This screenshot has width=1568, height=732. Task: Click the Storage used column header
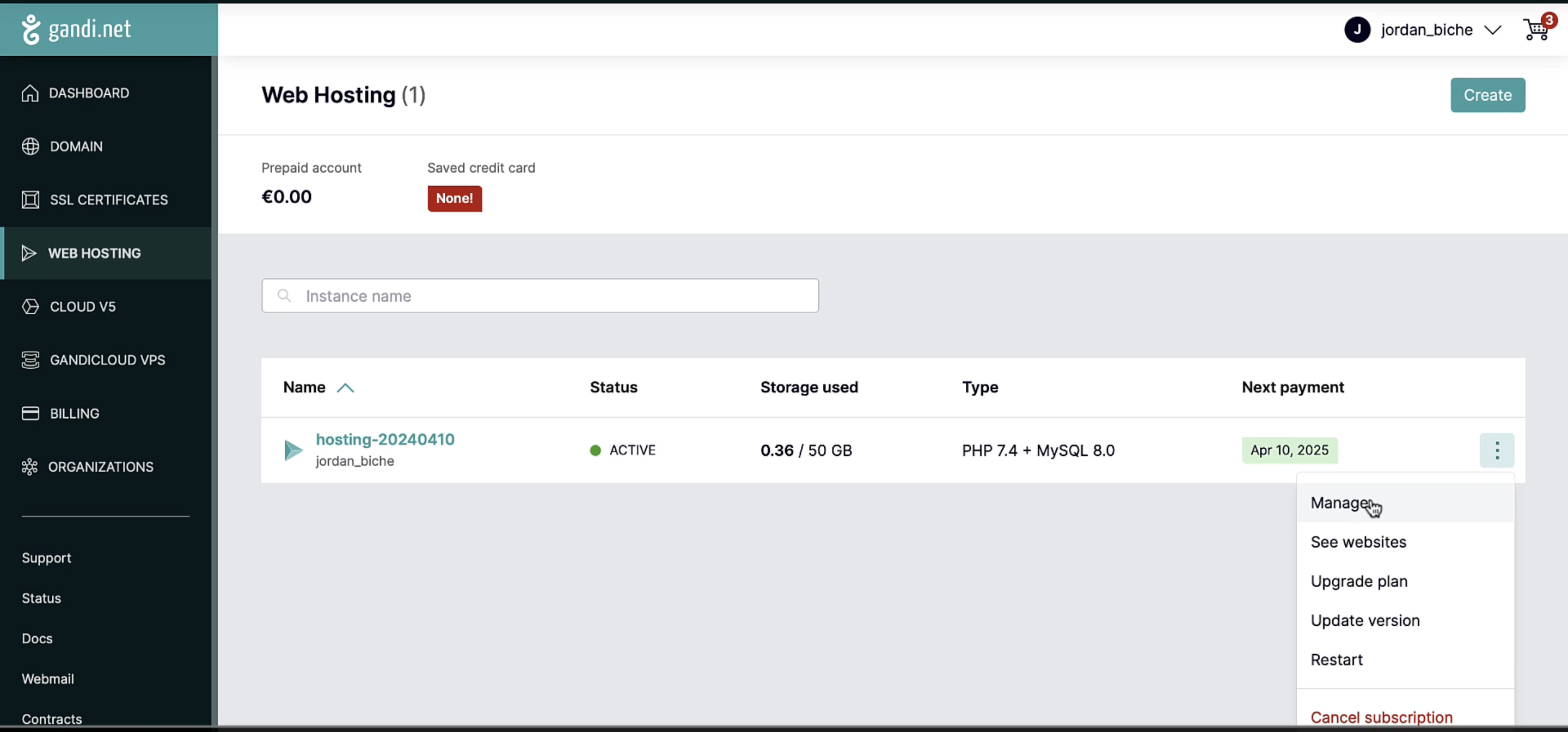point(809,387)
